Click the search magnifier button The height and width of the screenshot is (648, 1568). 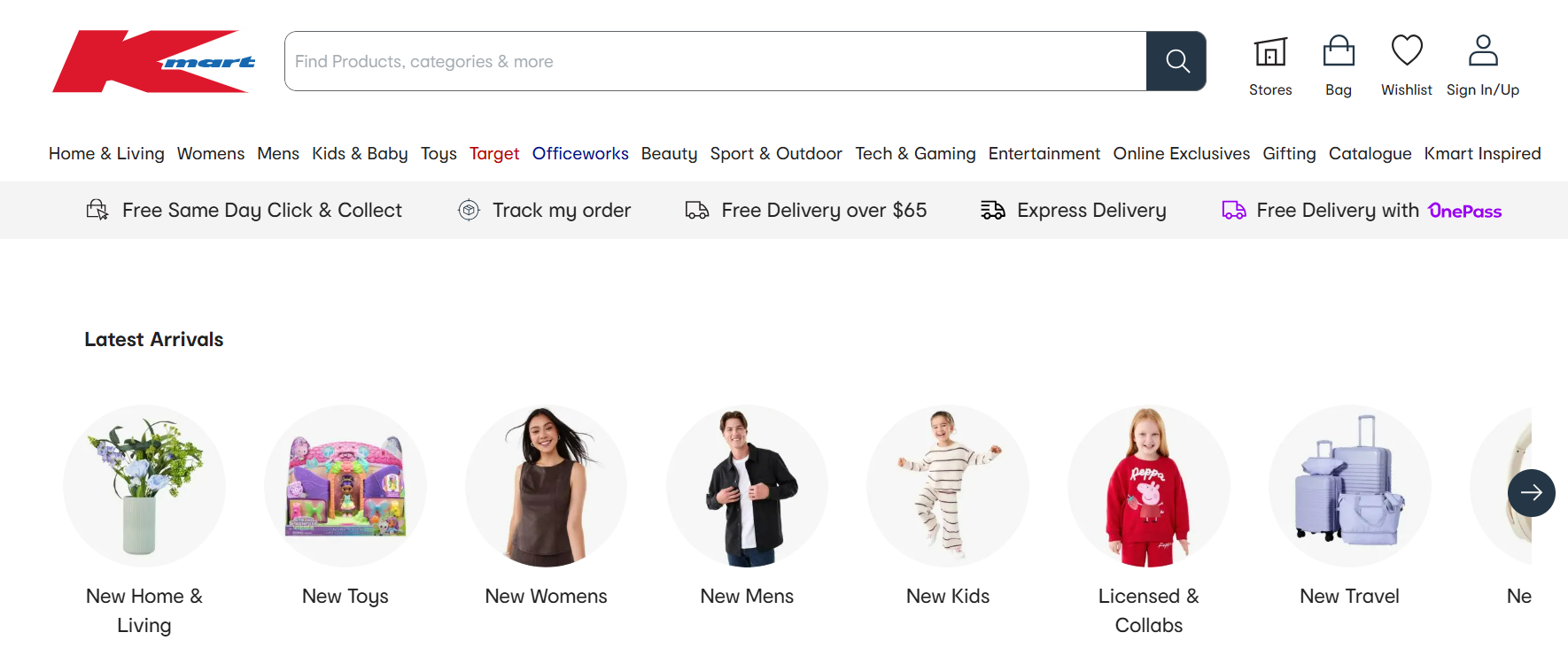point(1176,61)
